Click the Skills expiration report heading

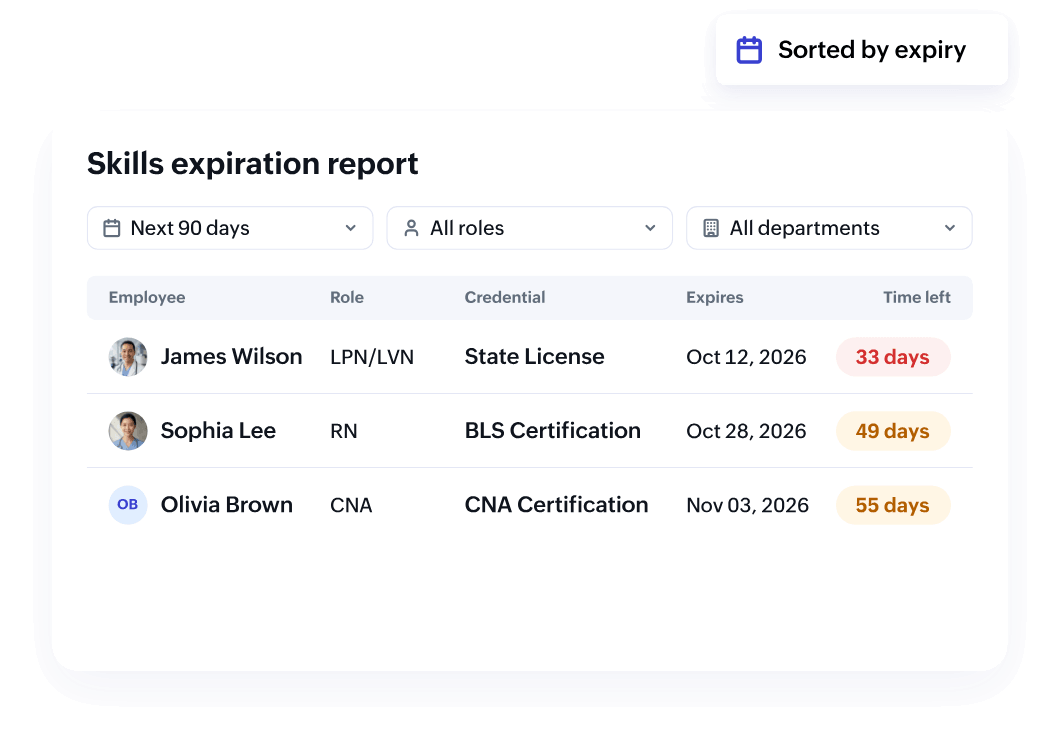coord(252,164)
